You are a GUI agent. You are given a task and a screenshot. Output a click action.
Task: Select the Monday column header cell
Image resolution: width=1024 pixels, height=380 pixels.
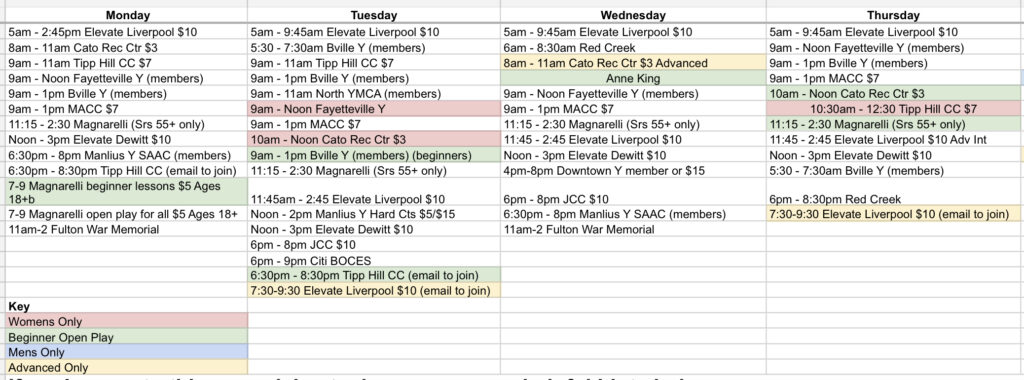click(x=127, y=16)
